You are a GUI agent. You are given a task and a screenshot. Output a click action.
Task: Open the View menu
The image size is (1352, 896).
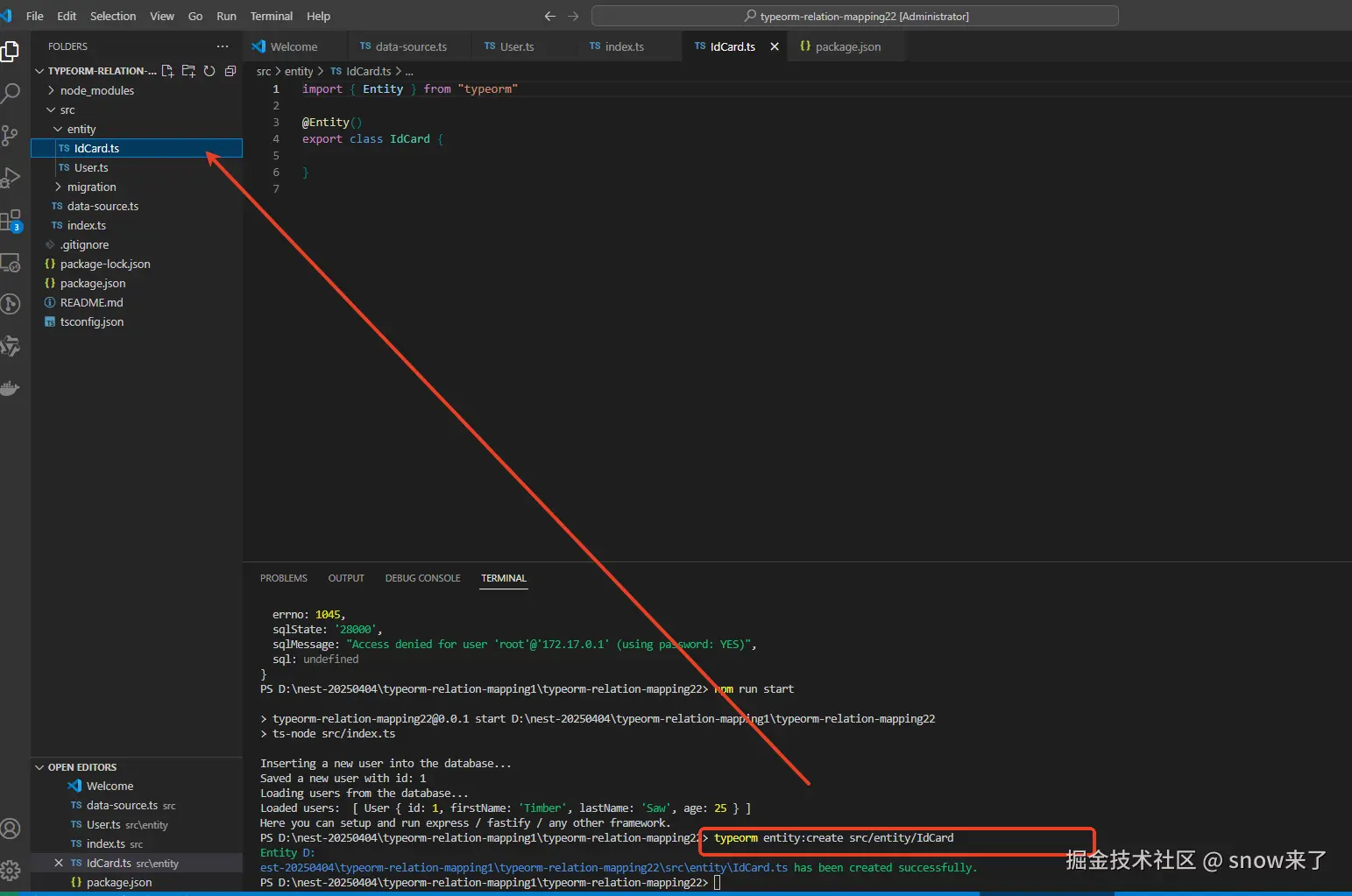(162, 16)
